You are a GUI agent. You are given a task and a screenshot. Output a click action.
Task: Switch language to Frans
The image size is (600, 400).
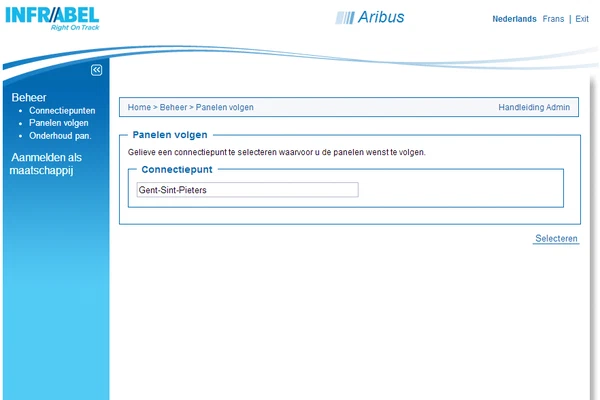(x=553, y=19)
